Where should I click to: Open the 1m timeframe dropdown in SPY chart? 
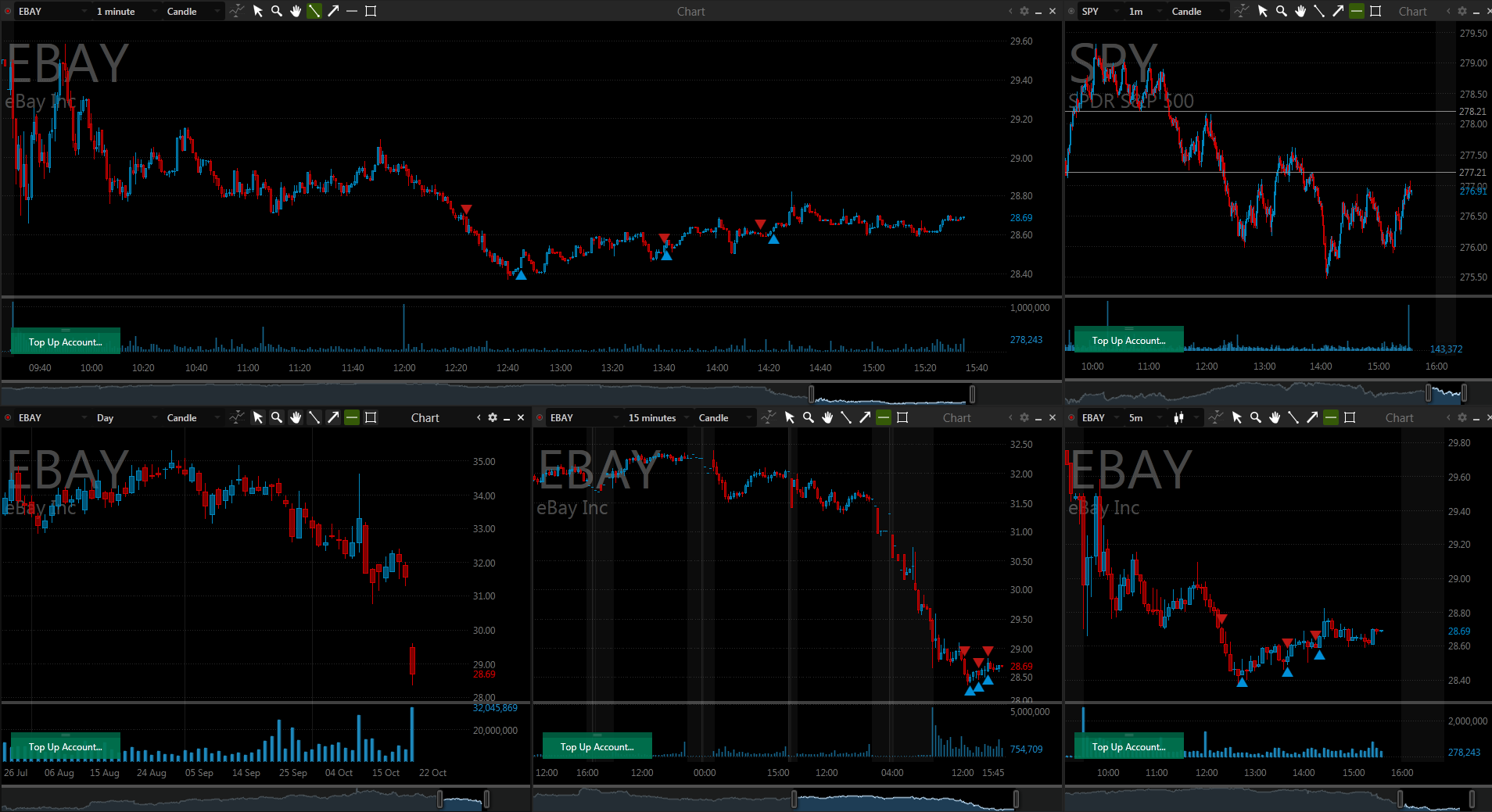1145,11
